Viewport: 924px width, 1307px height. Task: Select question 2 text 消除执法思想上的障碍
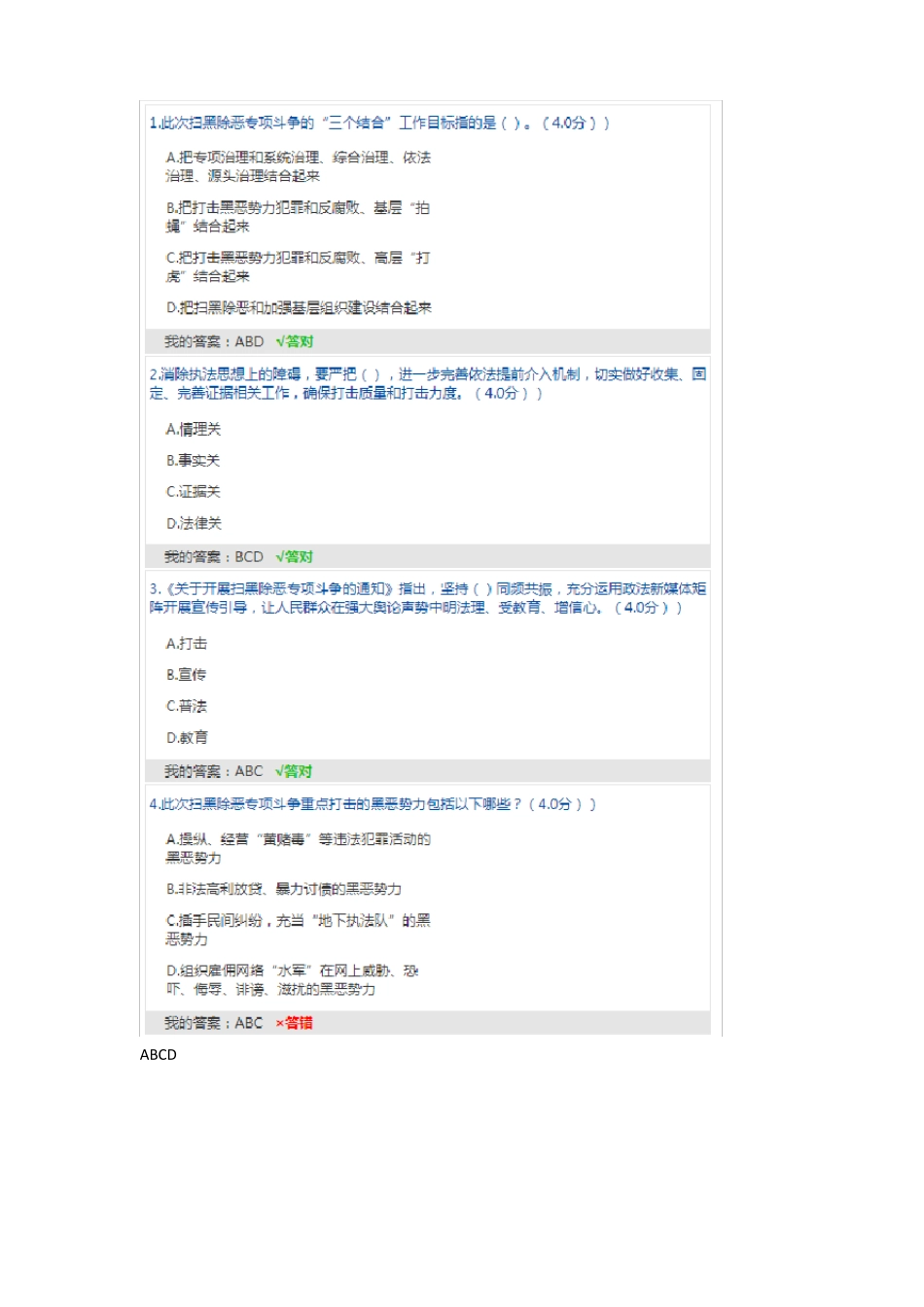428,383
